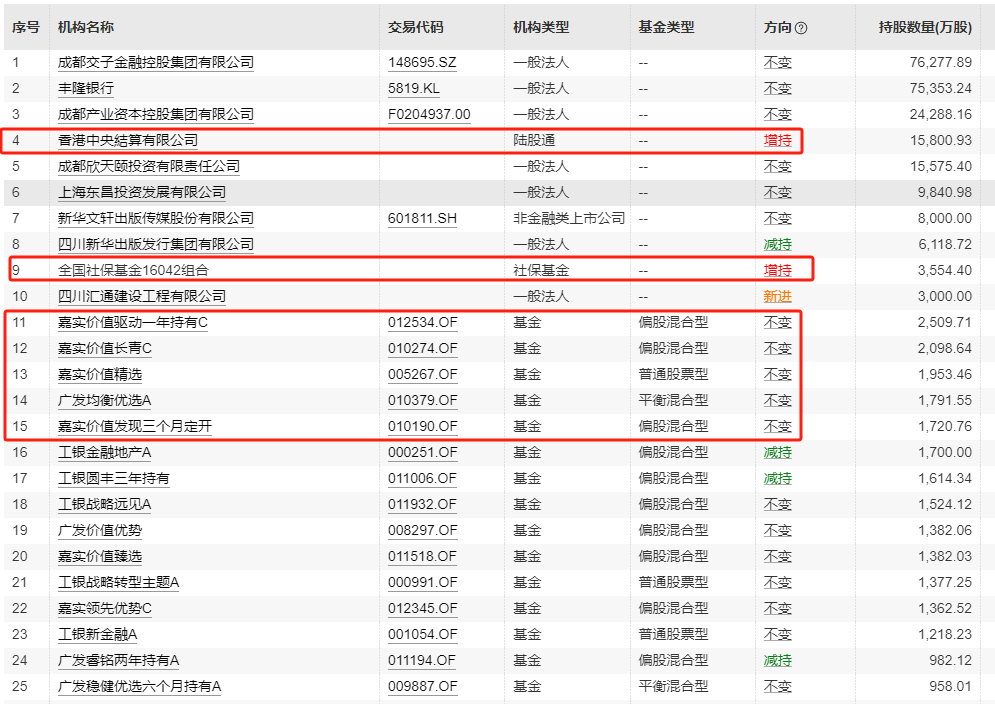Click fund code 011194.OF
995x704 pixels.
click(x=423, y=661)
